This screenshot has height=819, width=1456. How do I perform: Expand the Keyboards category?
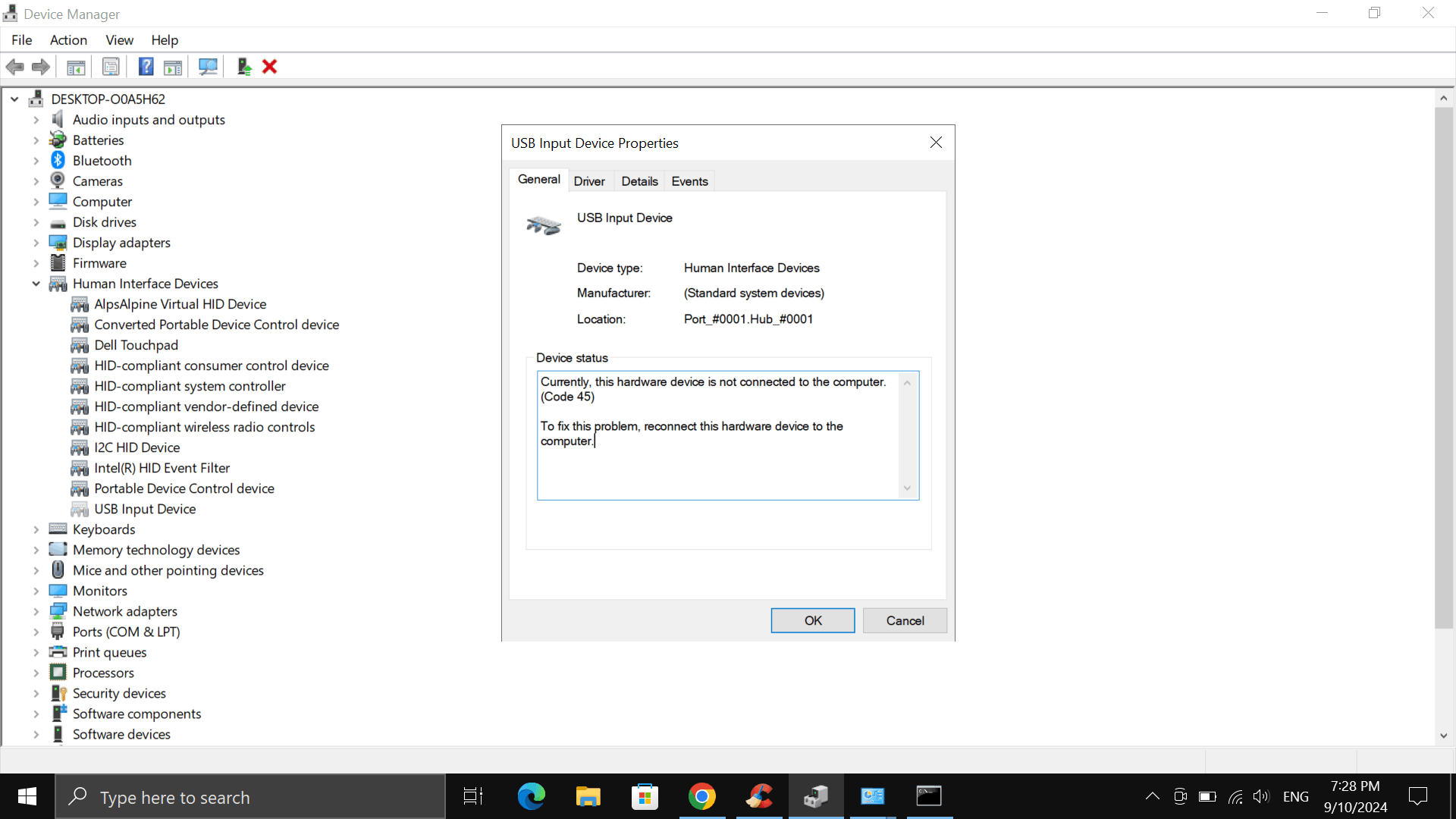tap(36, 529)
